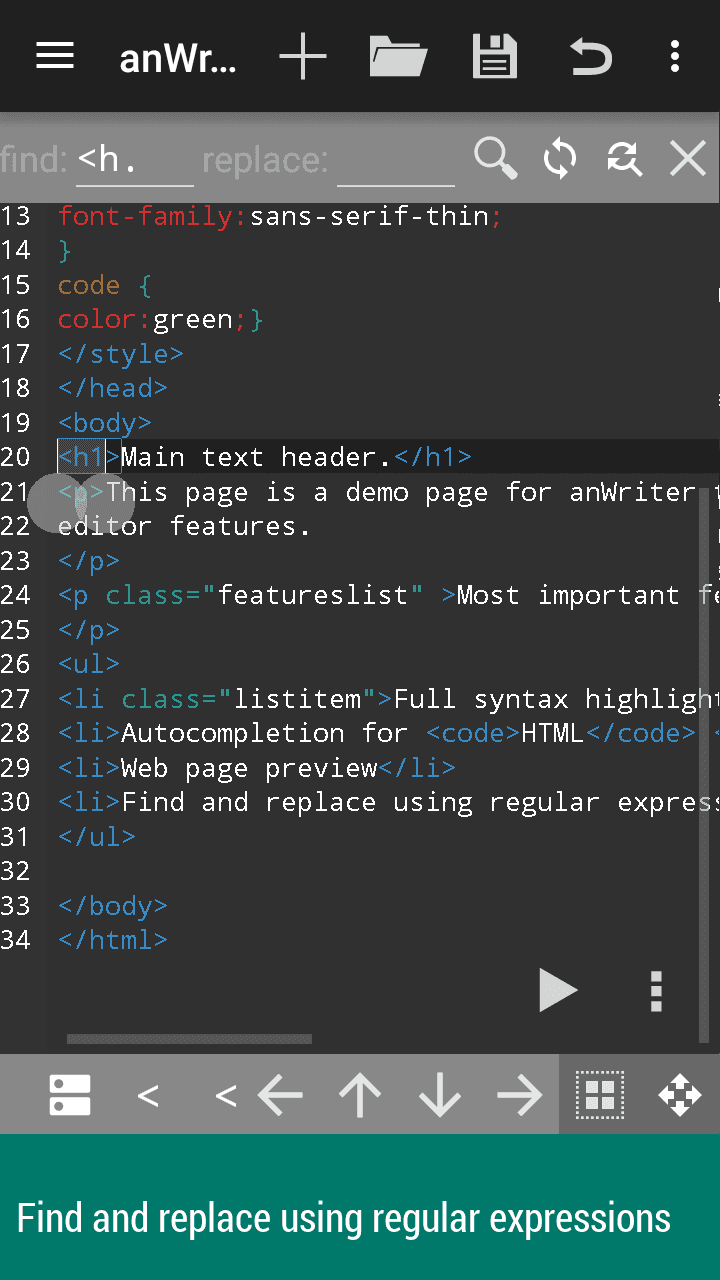Move the cursor left with the arrow key
The height and width of the screenshot is (1280, 720).
280,1096
